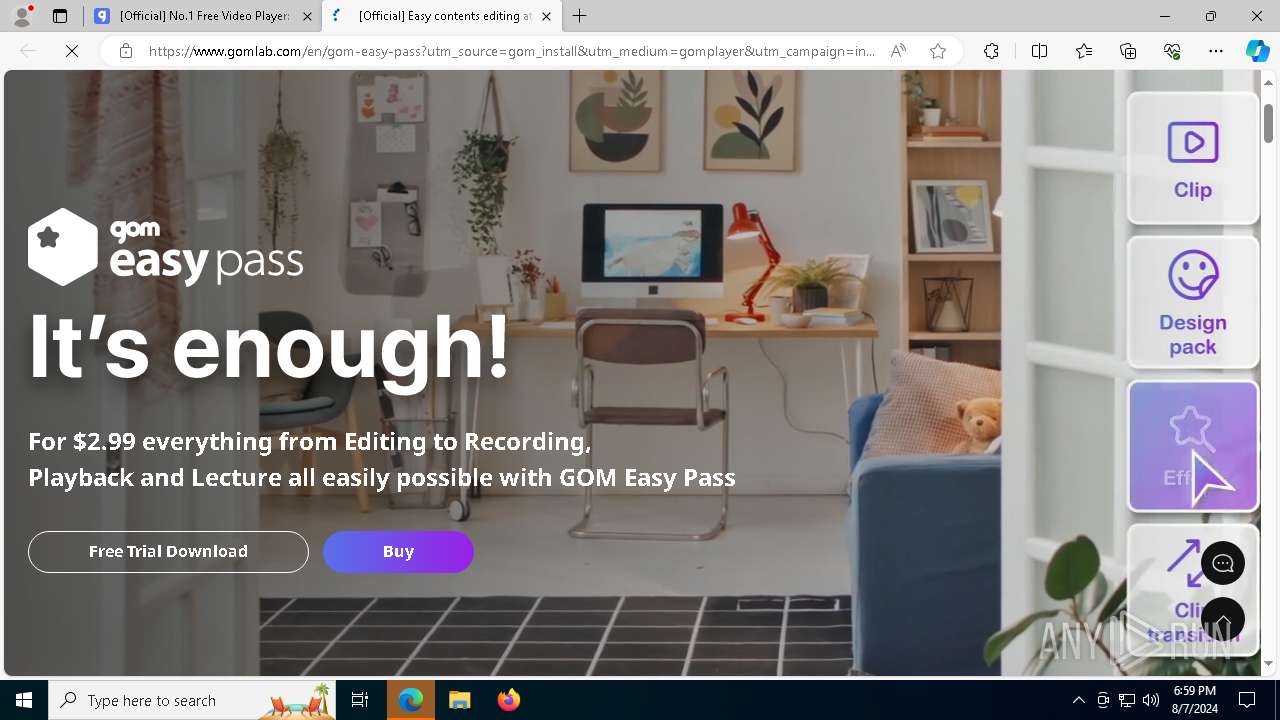
Task: Open Browser essentials
Action: click(x=1172, y=51)
